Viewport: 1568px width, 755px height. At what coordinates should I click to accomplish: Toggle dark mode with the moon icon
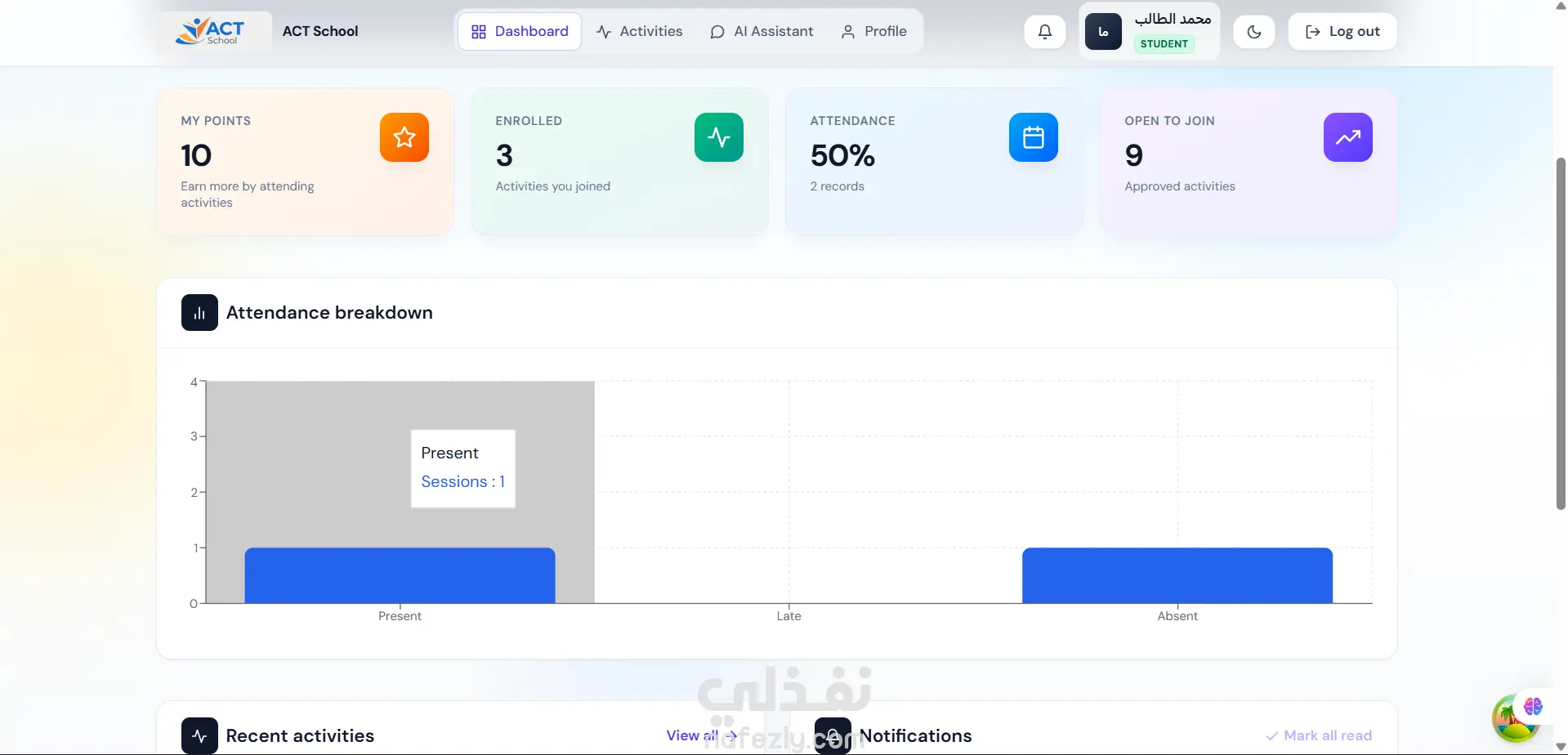(x=1254, y=32)
